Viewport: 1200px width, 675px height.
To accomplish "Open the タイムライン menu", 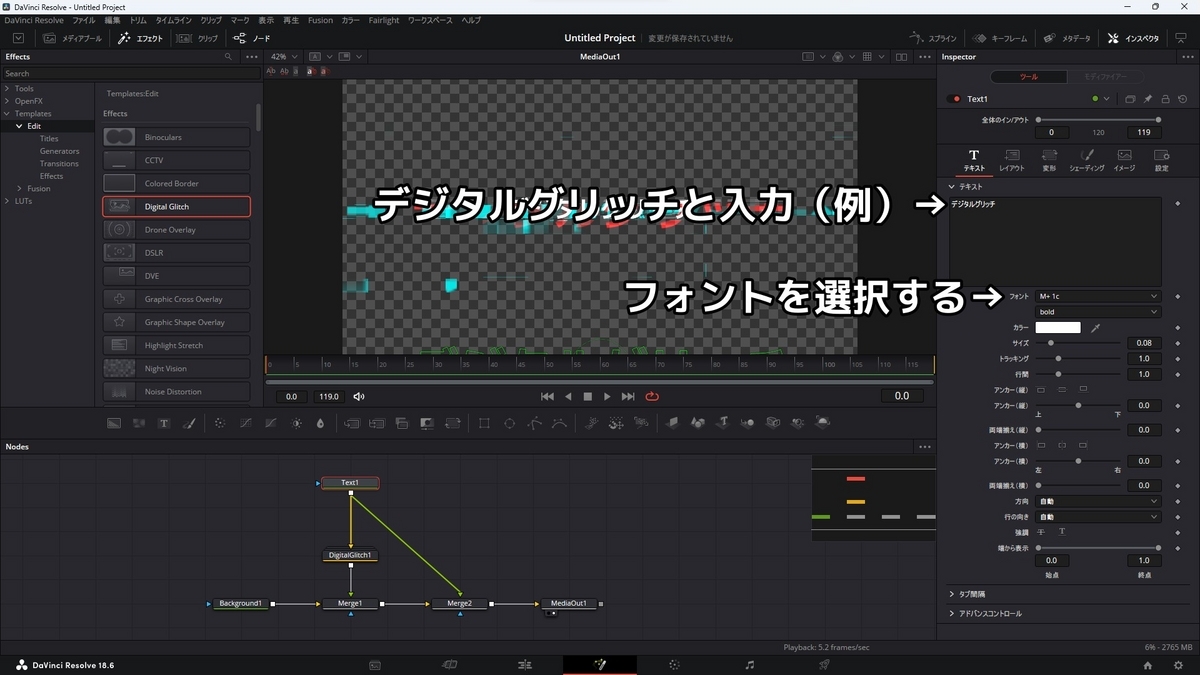I will pyautogui.click(x=172, y=19).
